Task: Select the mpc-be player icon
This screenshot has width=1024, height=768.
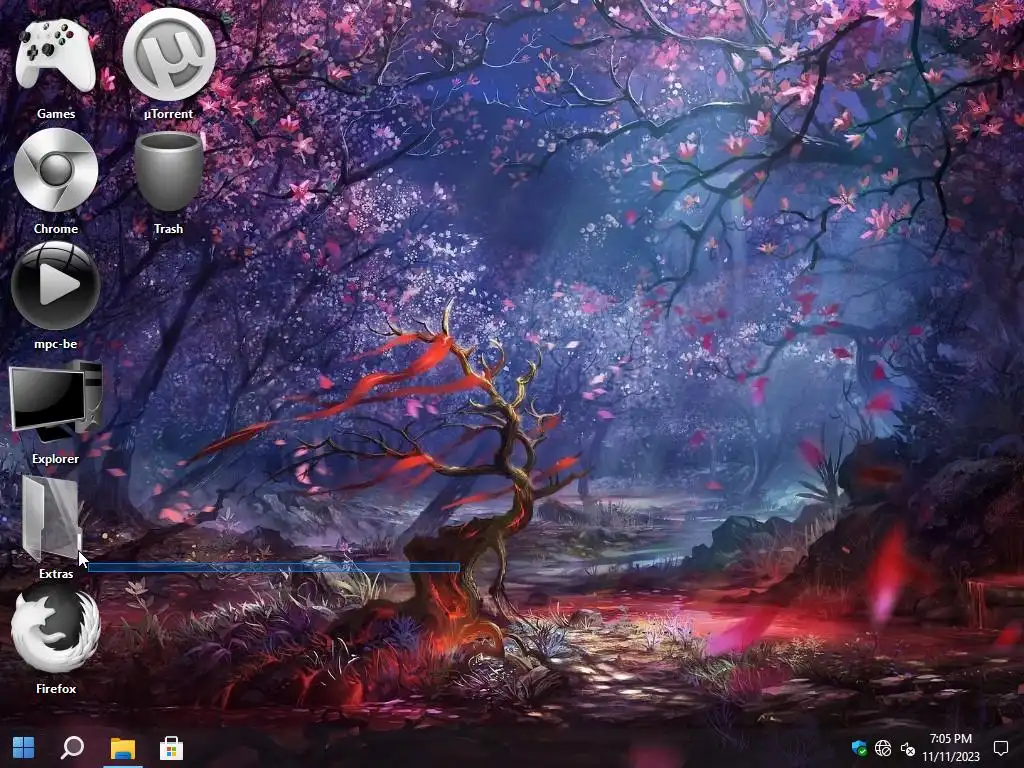Action: coord(56,285)
